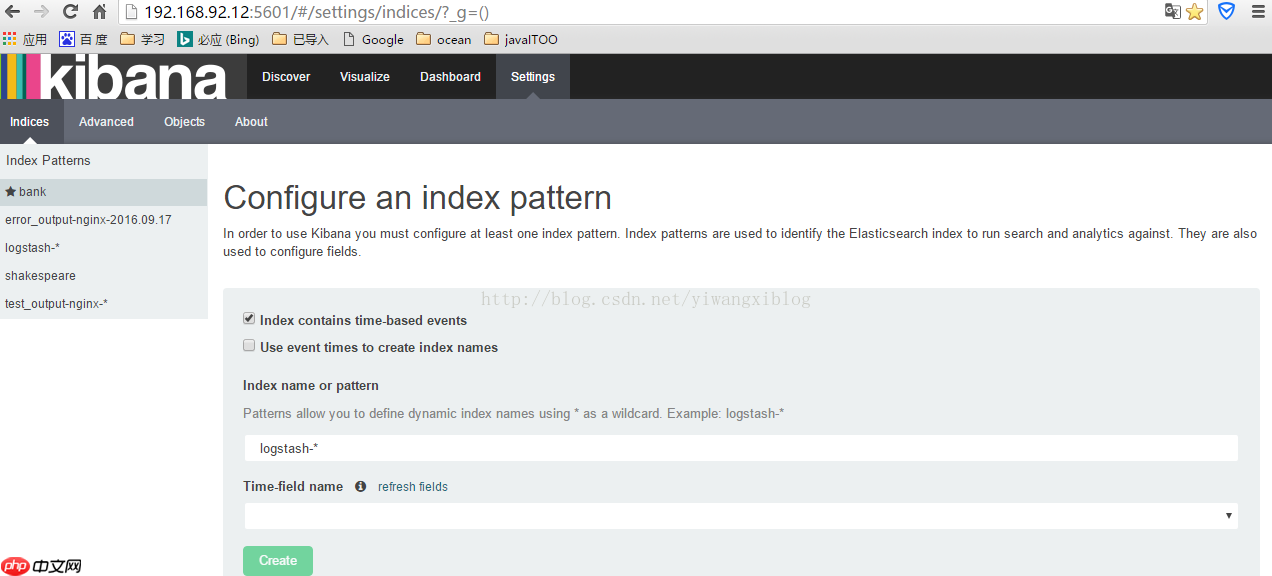The height and width of the screenshot is (576, 1272).
Task: Click the browser reload page icon
Action: tap(70, 12)
